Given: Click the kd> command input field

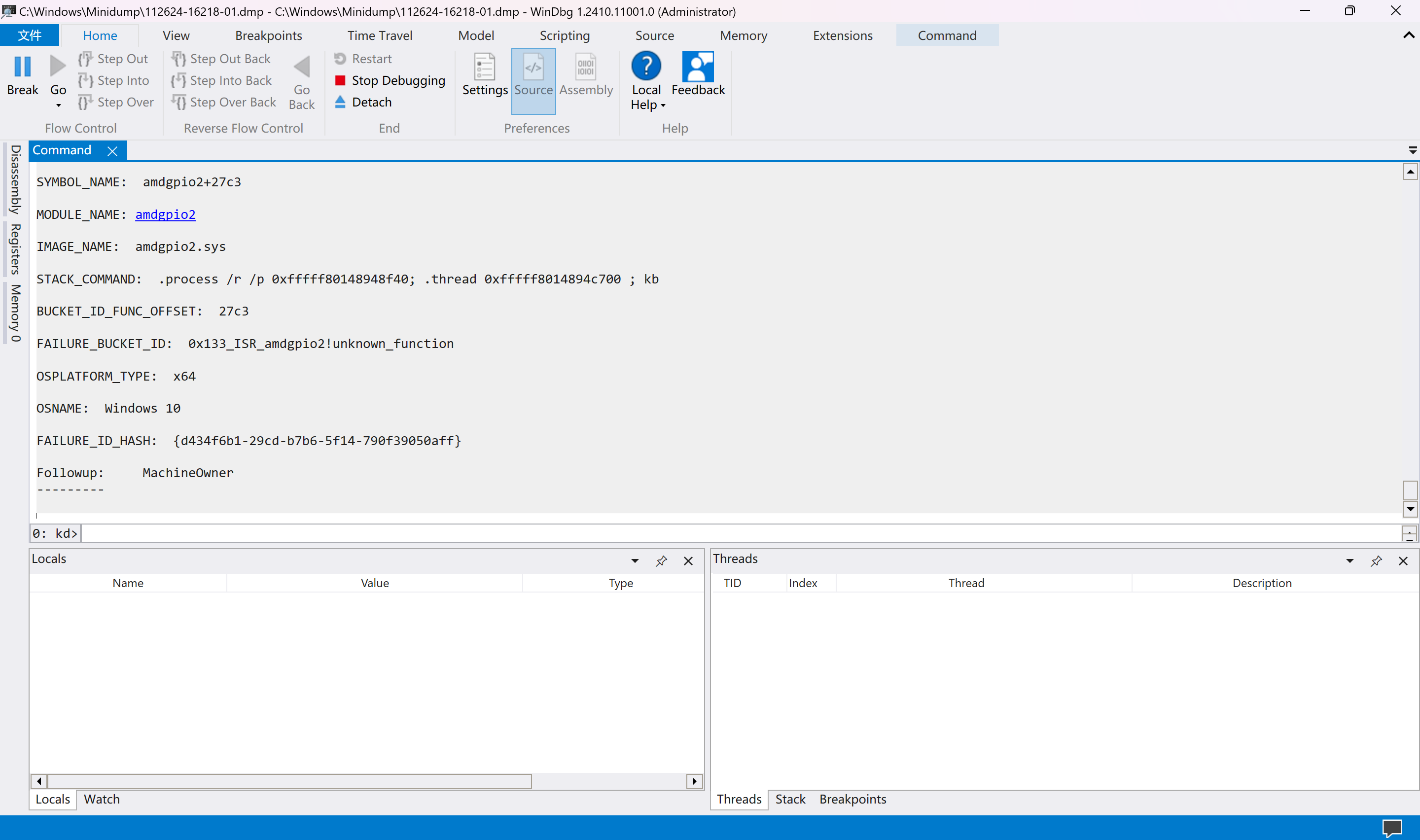Looking at the screenshot, I should click(x=742, y=533).
